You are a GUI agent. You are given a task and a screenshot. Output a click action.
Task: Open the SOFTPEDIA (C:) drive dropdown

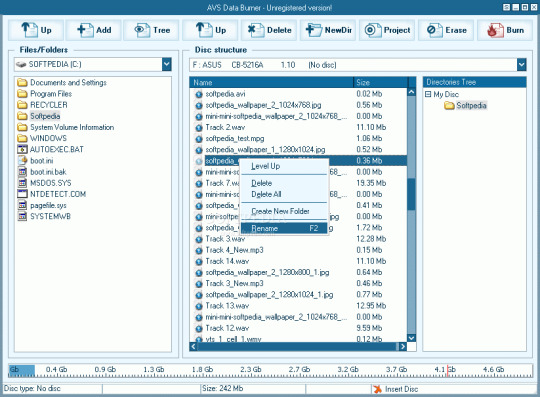[167, 64]
